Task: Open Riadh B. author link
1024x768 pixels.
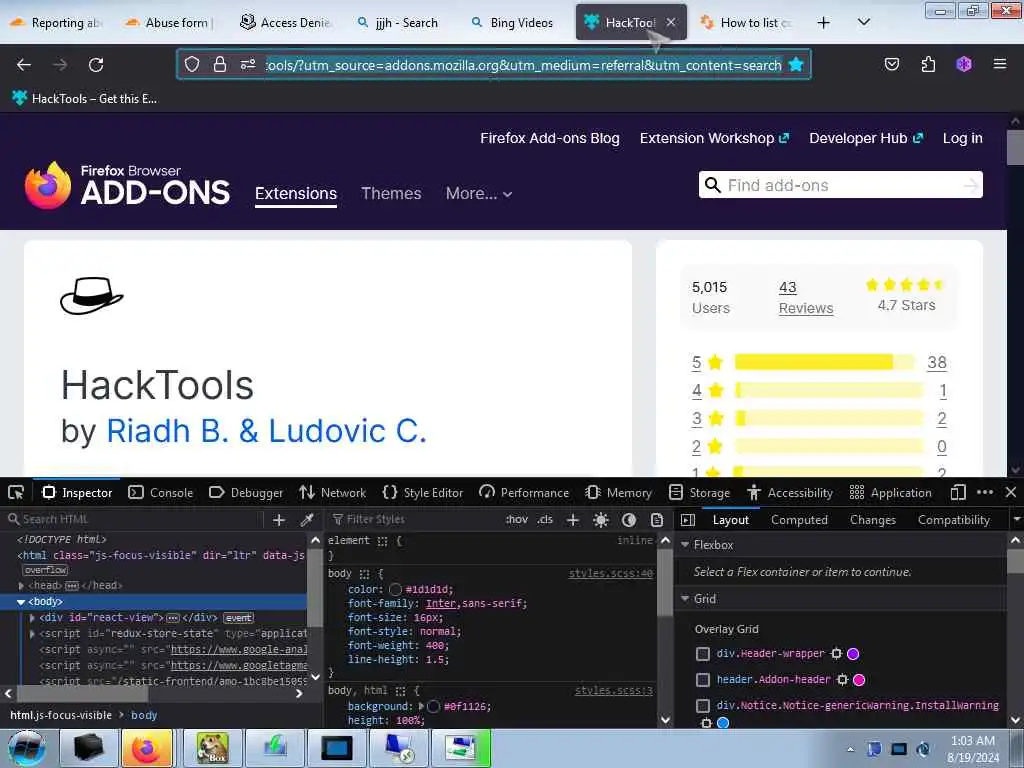Action: click(168, 431)
